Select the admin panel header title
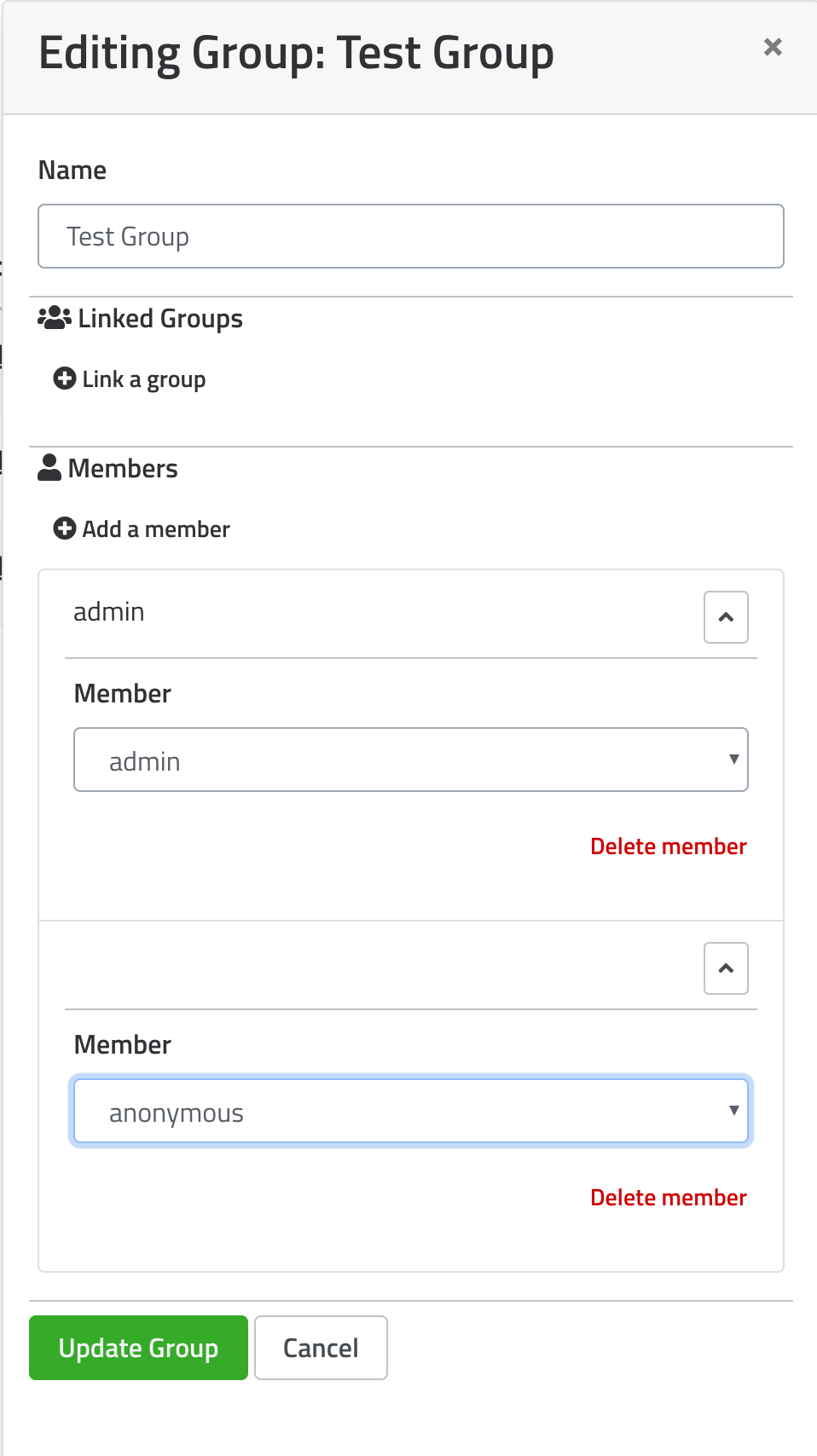Image resolution: width=817 pixels, height=1456 pixels. 108,612
